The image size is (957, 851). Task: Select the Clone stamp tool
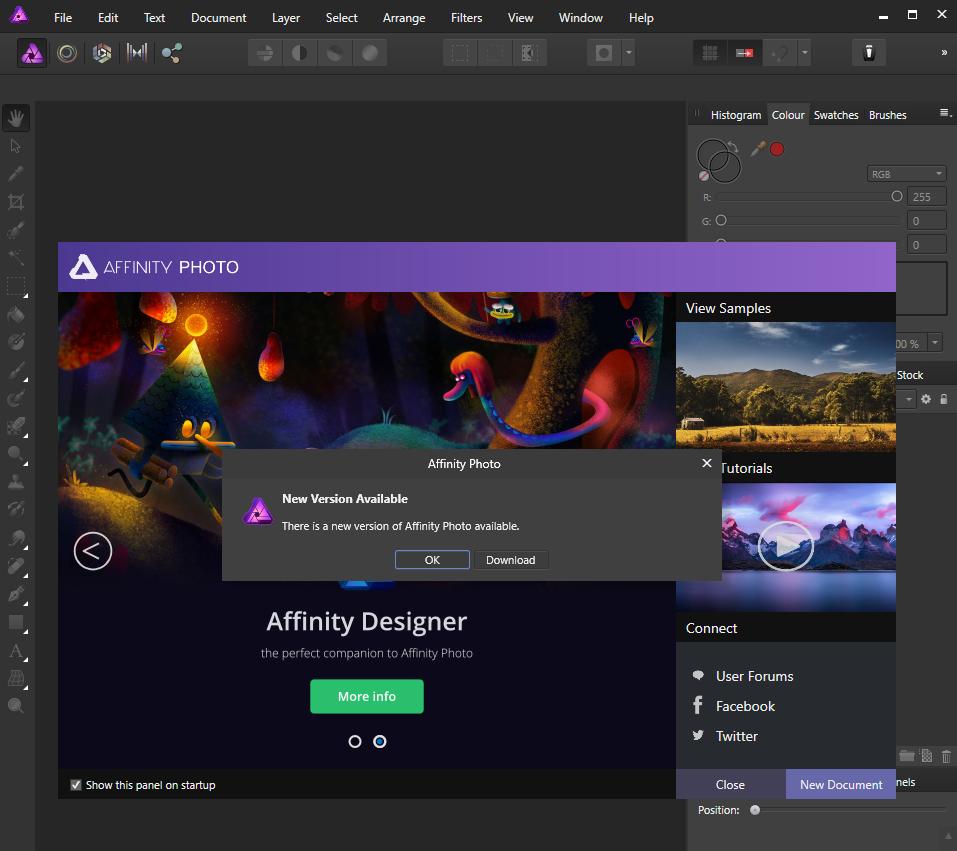click(x=16, y=482)
